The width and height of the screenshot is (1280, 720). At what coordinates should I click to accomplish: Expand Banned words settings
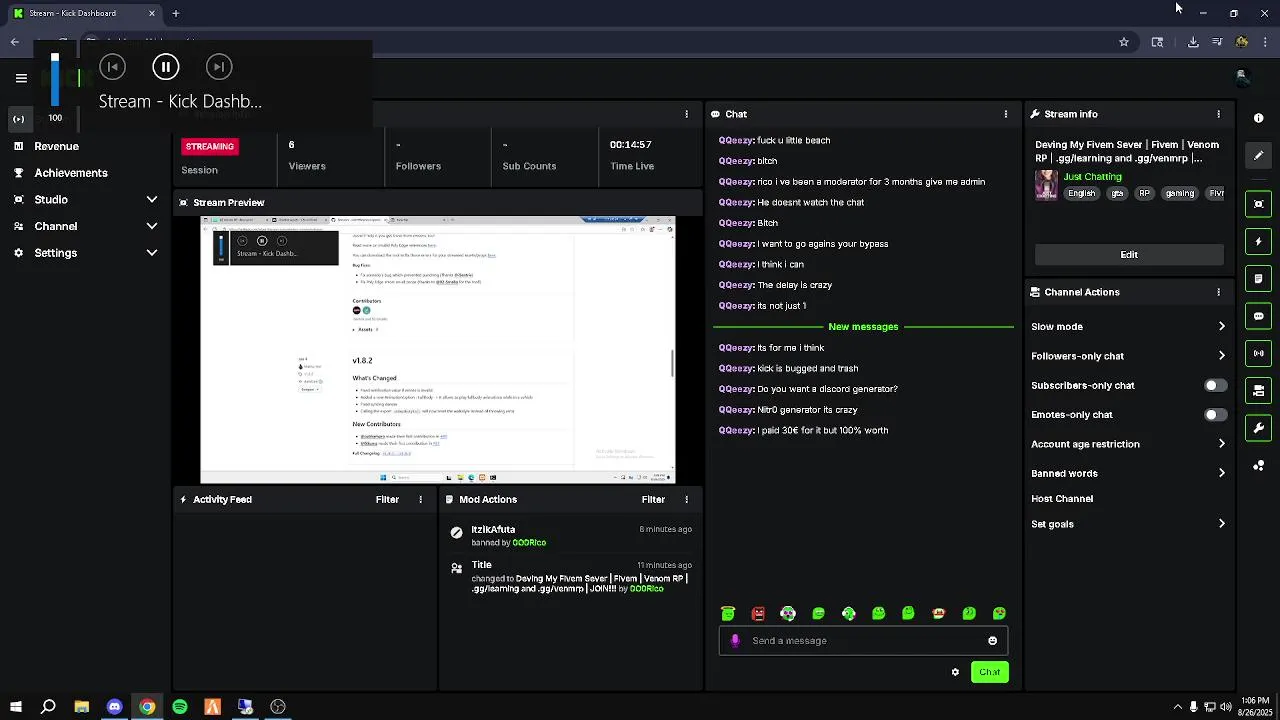click(1221, 473)
